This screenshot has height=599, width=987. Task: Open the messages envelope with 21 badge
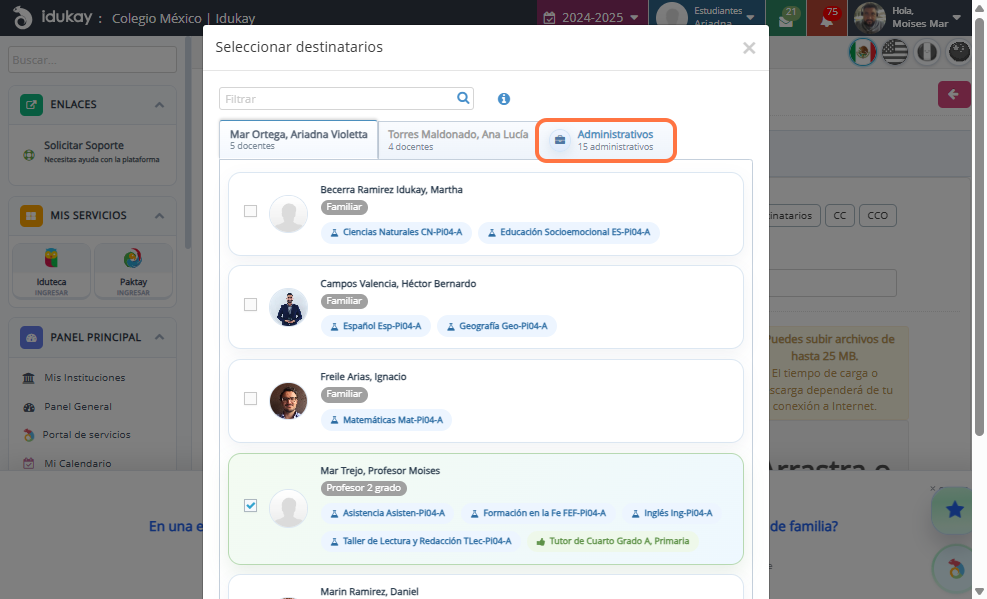point(786,22)
